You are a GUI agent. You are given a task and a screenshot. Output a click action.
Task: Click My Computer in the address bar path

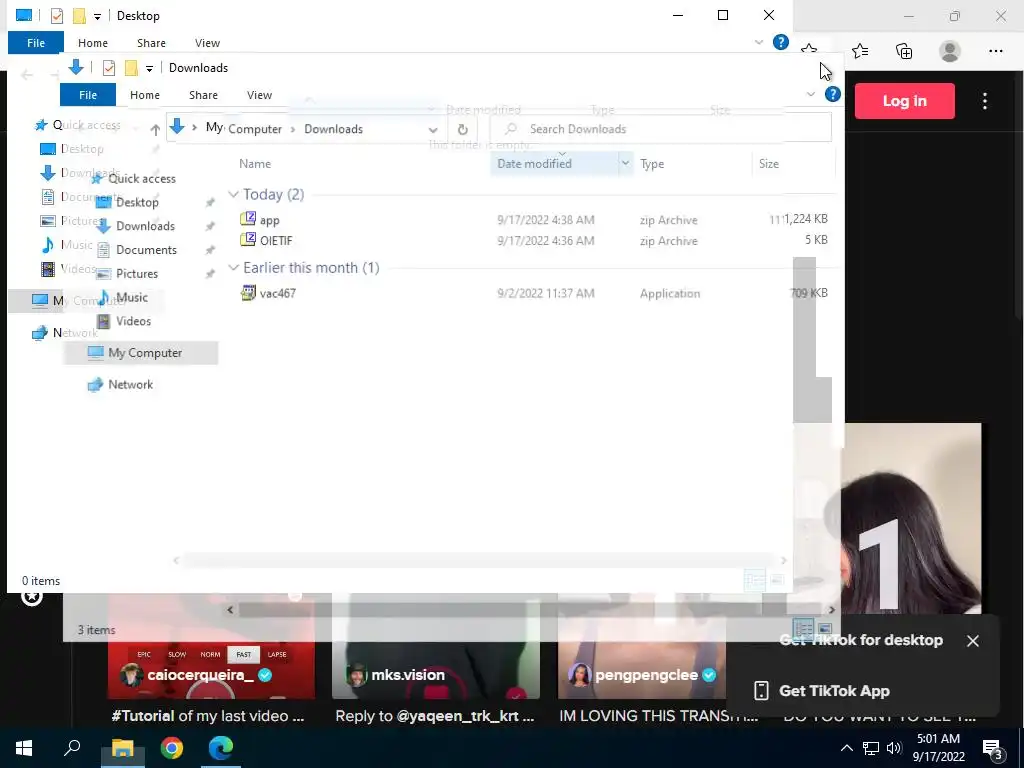(x=244, y=129)
